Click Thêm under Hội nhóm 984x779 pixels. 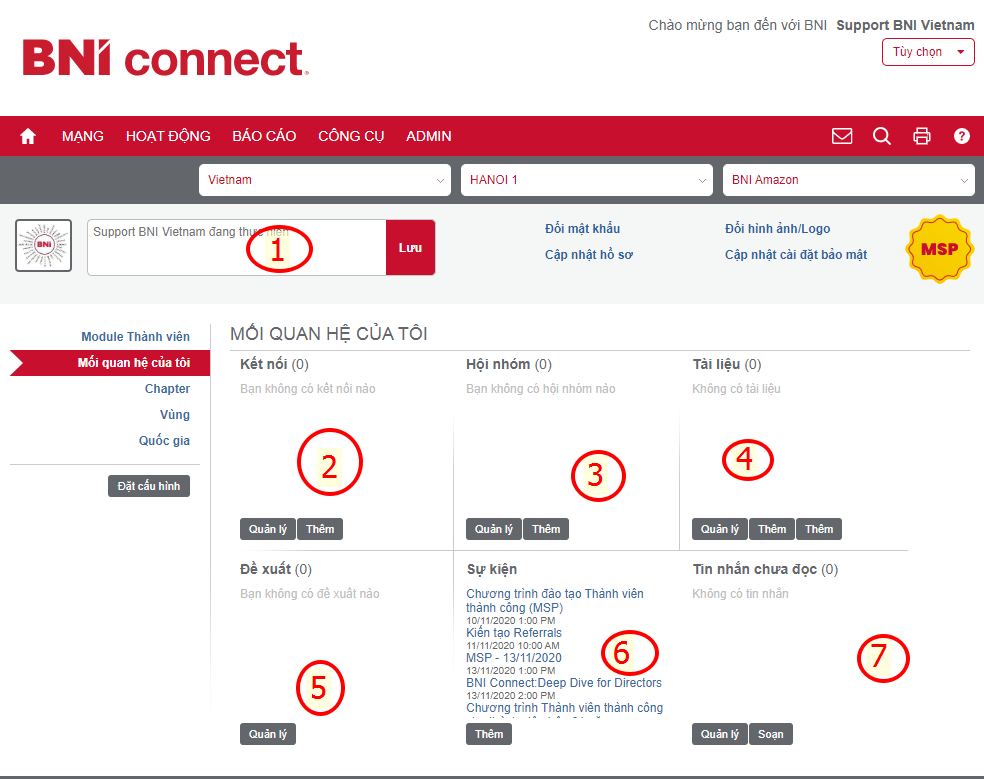546,529
